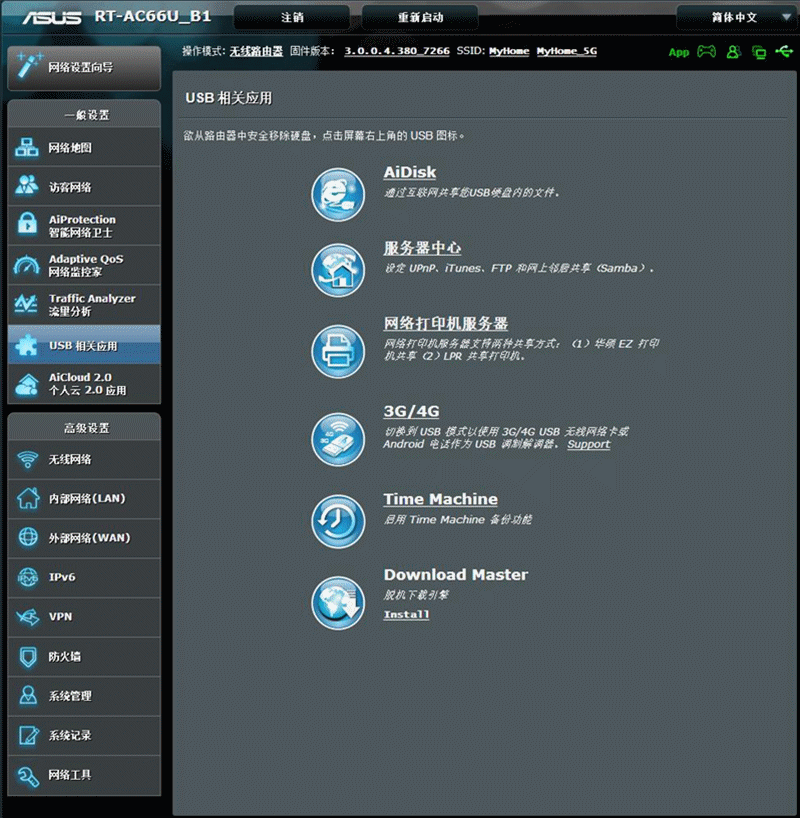Open 防火墙 firewall settings
The width and height of the screenshot is (800, 818).
pyautogui.click(x=84, y=657)
